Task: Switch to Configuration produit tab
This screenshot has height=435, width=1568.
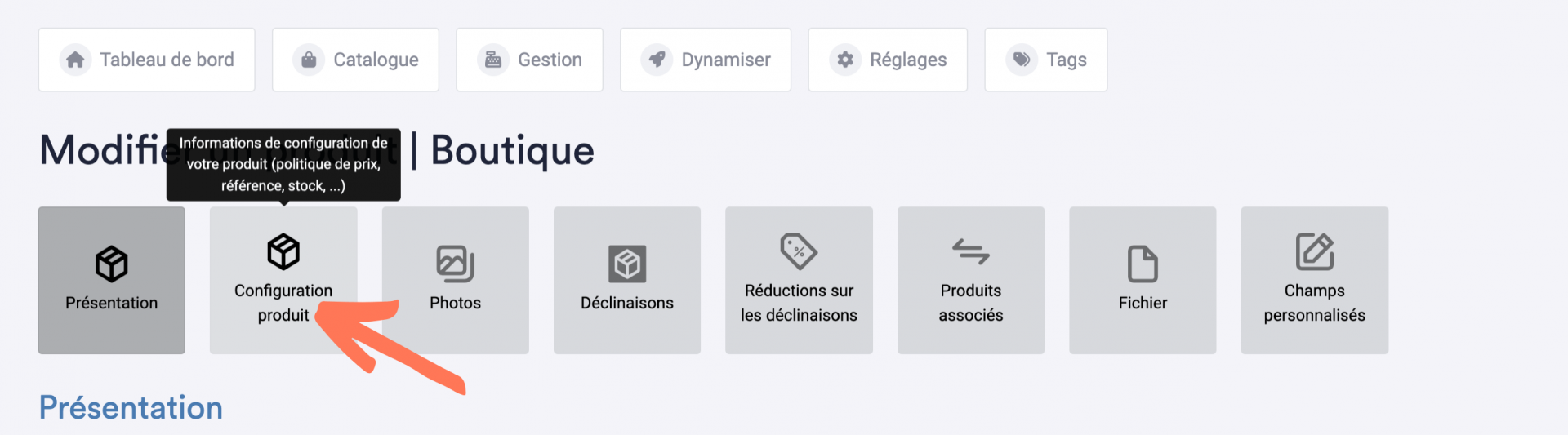Action: [x=283, y=280]
